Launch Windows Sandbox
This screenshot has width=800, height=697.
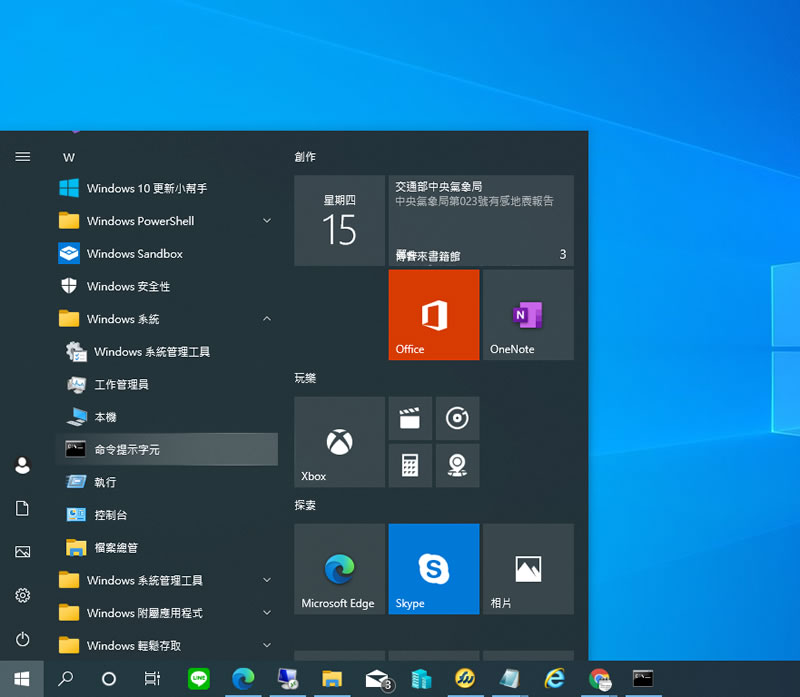167,254
